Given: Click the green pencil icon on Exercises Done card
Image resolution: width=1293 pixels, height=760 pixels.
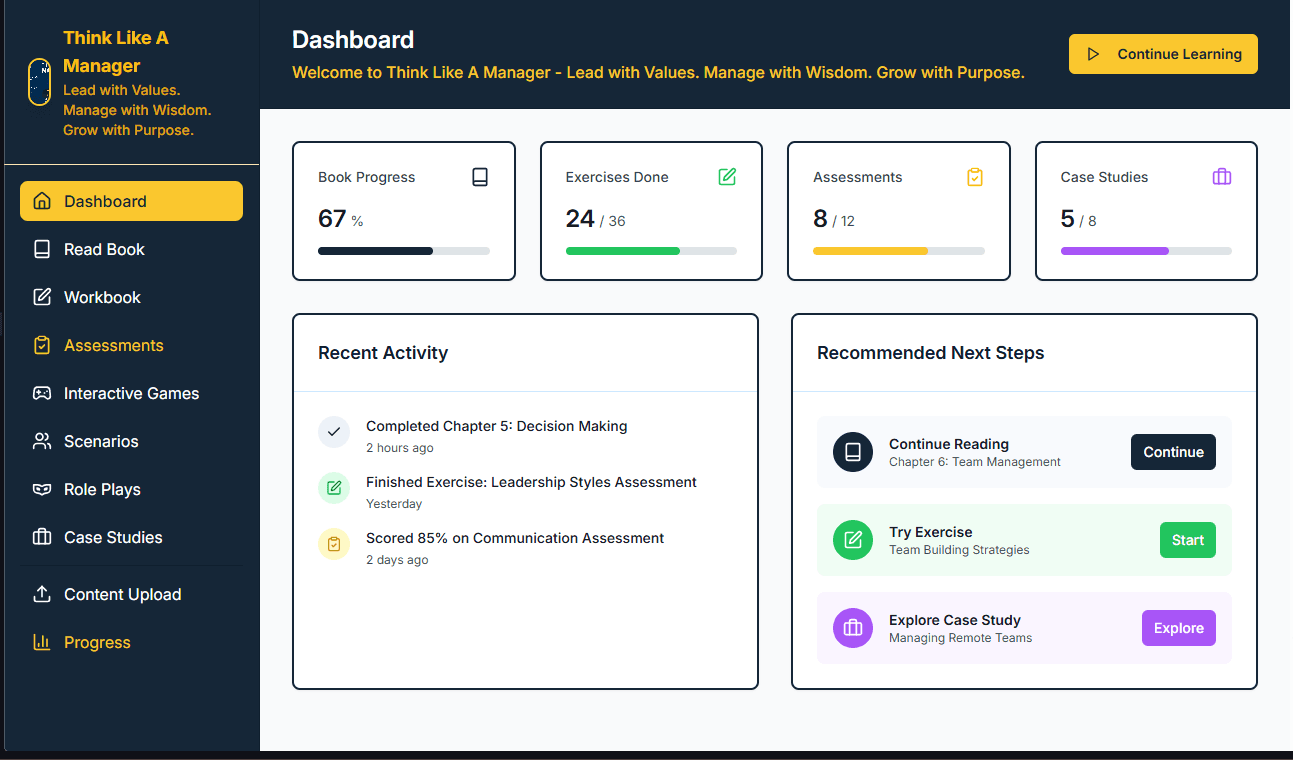Looking at the screenshot, I should [x=727, y=176].
